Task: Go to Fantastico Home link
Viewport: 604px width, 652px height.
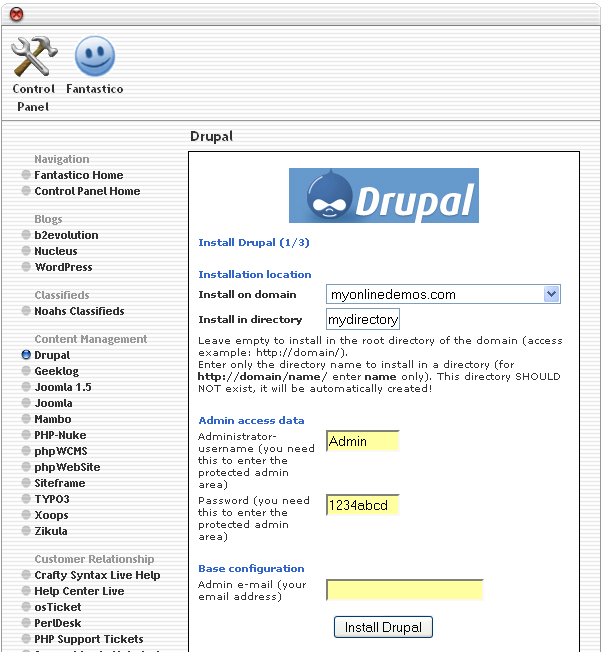Action: pyautogui.click(x=79, y=175)
